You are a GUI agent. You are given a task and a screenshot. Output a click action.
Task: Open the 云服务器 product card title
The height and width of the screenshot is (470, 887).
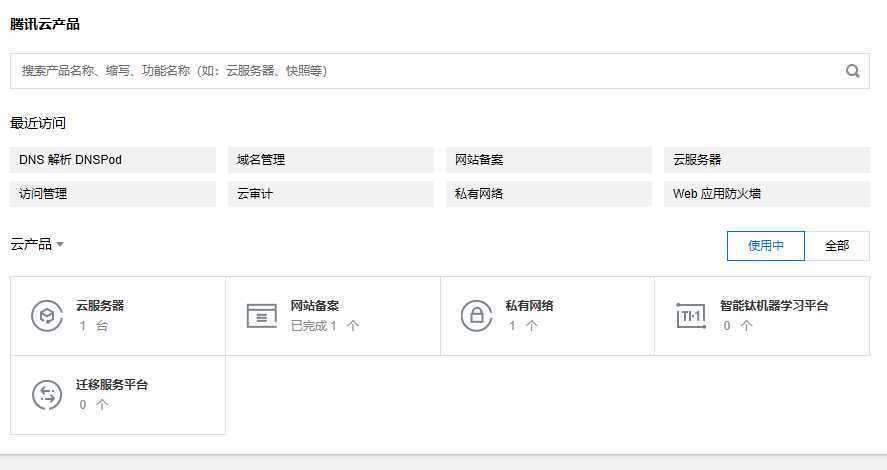pos(100,306)
